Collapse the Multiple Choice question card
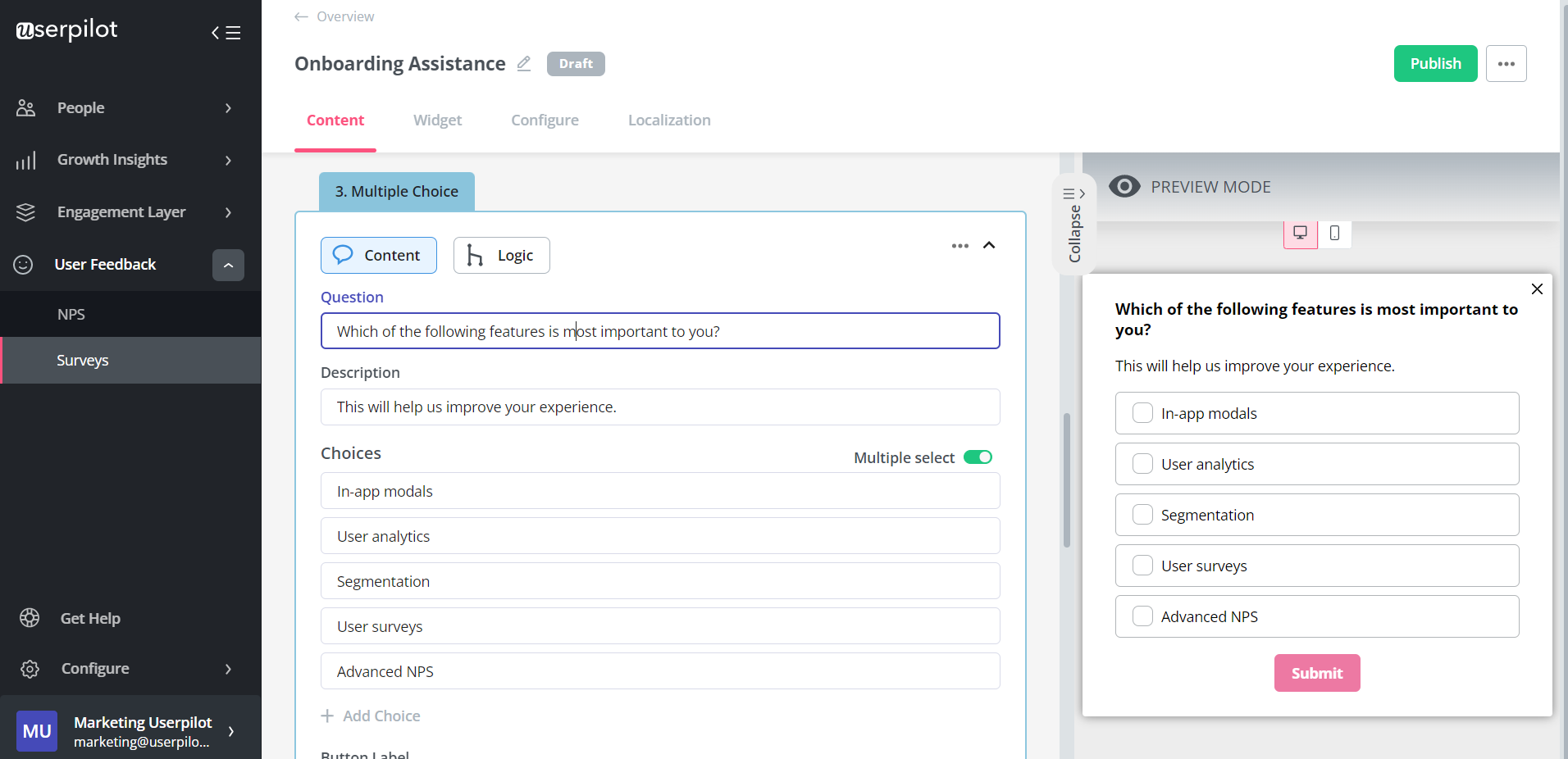The height and width of the screenshot is (759, 1568). [x=989, y=245]
